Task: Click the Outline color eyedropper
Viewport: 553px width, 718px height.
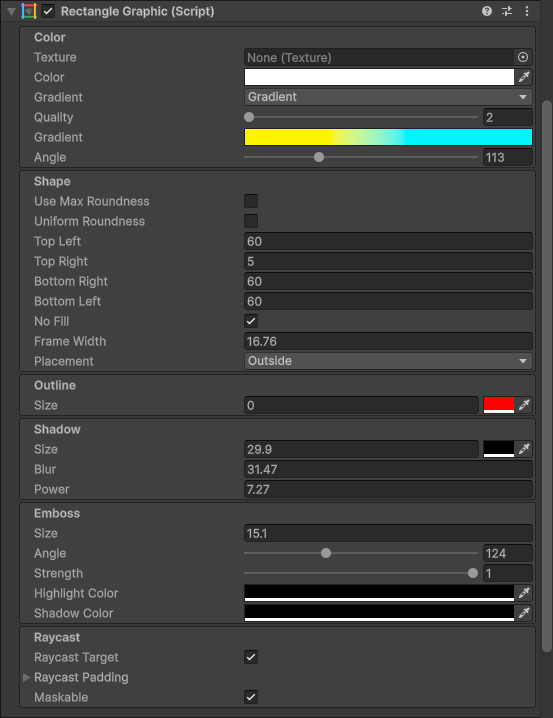Action: 524,405
